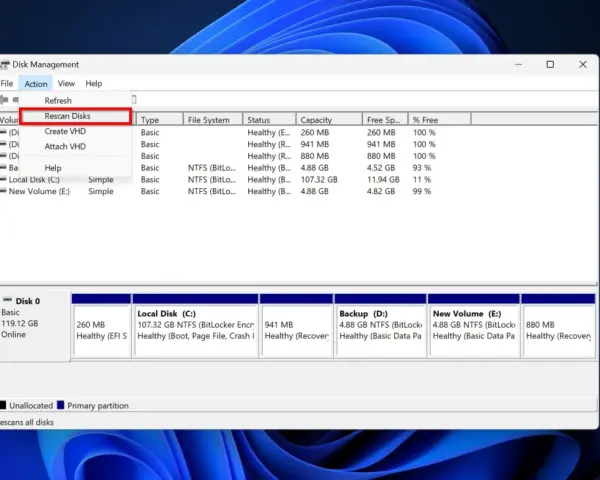The height and width of the screenshot is (480, 600).
Task: Select the 880 MB recovery partition block
Action: (558, 326)
